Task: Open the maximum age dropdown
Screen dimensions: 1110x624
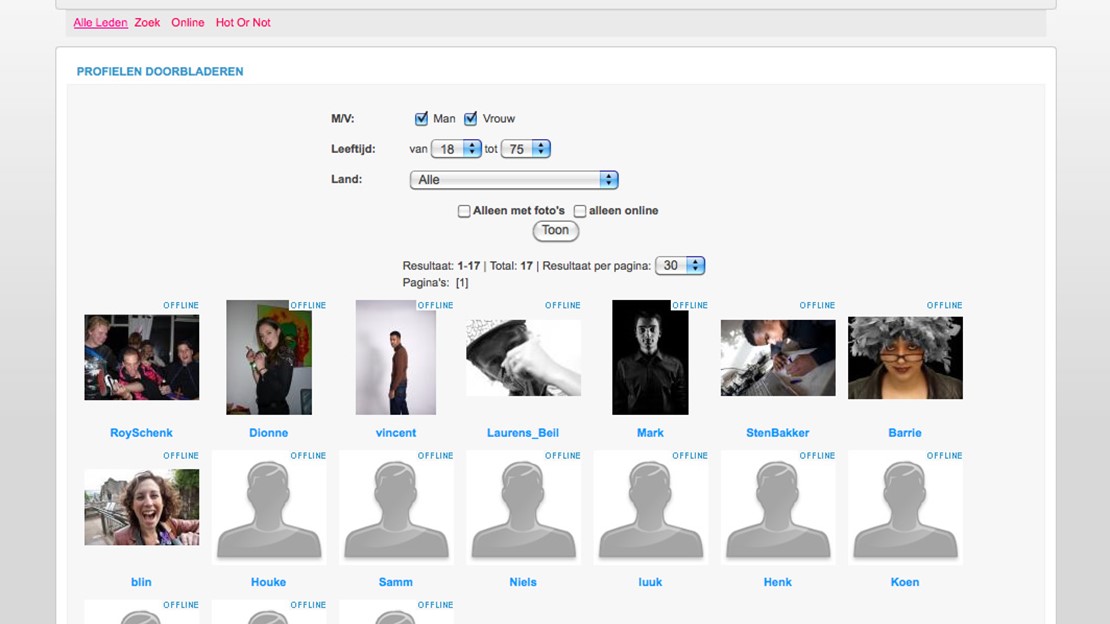Action: click(x=526, y=149)
